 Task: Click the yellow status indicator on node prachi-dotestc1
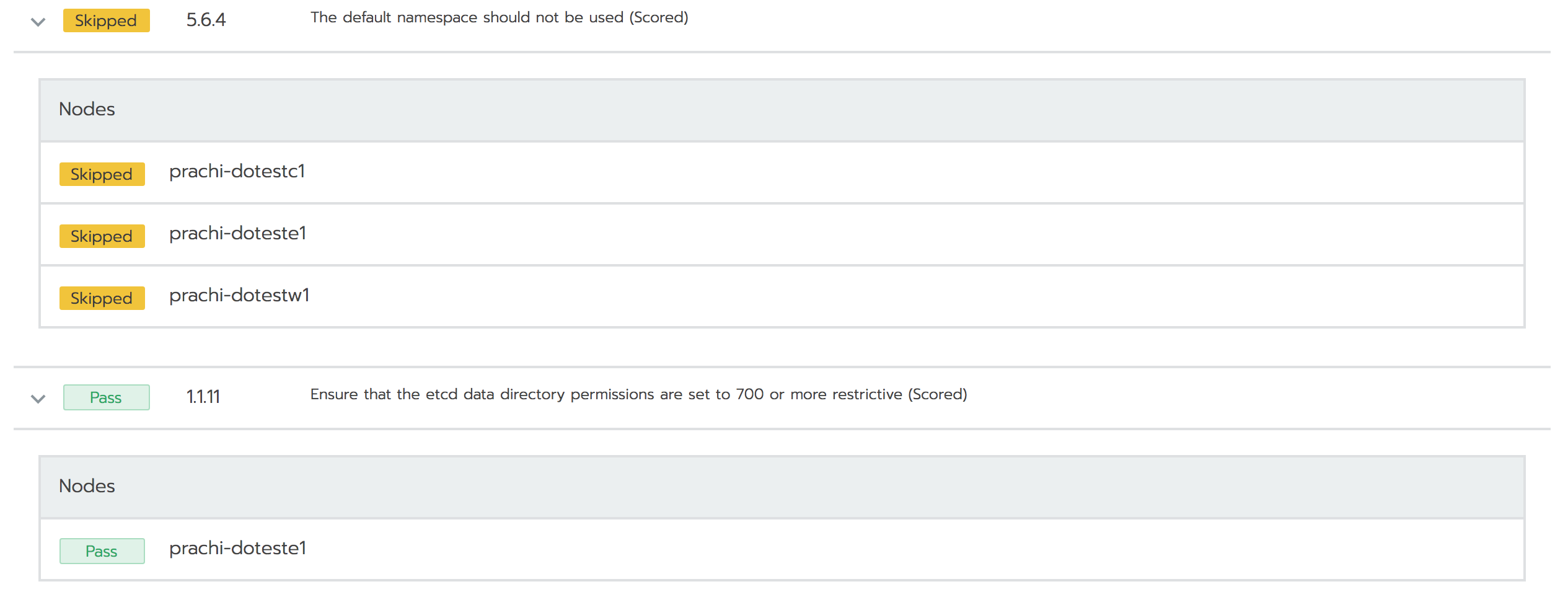101,174
